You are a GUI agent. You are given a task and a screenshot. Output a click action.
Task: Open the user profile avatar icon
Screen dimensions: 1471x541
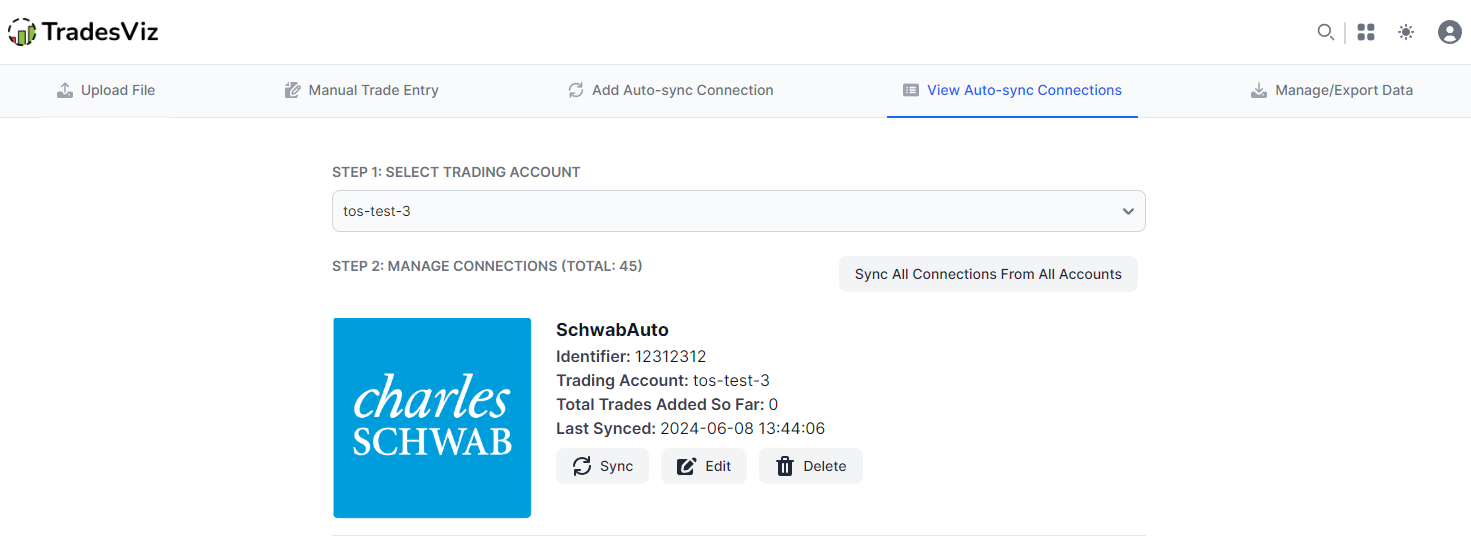pos(1449,32)
